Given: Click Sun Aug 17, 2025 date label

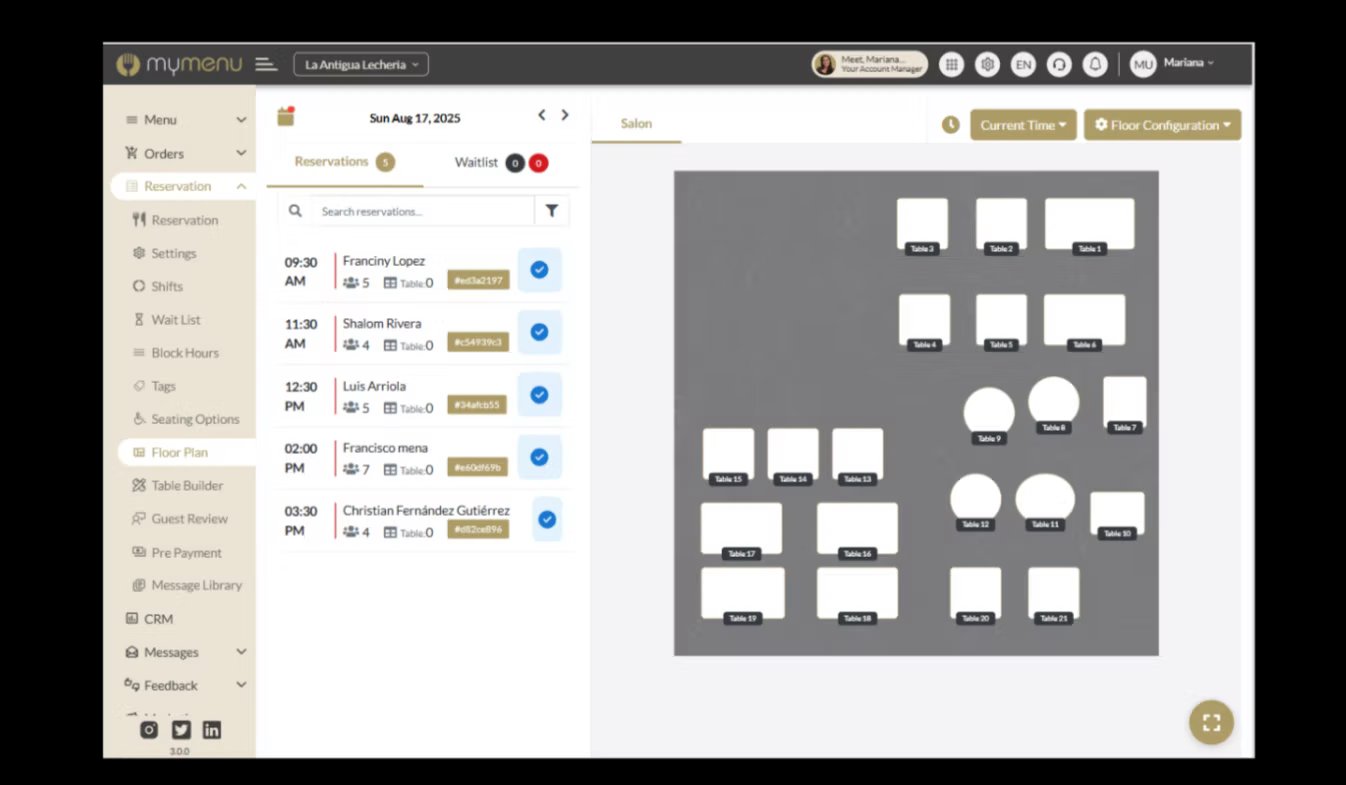Looking at the screenshot, I should tap(415, 118).
